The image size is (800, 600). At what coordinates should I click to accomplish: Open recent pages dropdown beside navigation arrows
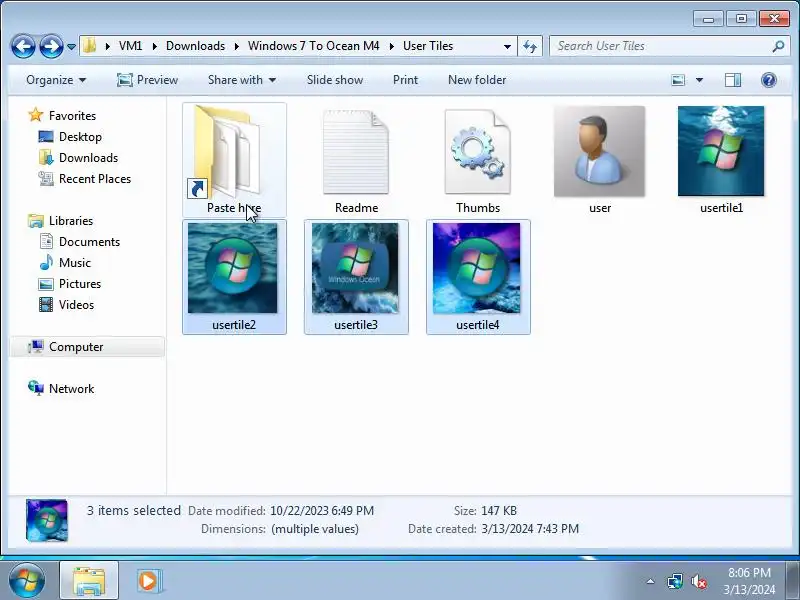click(x=71, y=46)
